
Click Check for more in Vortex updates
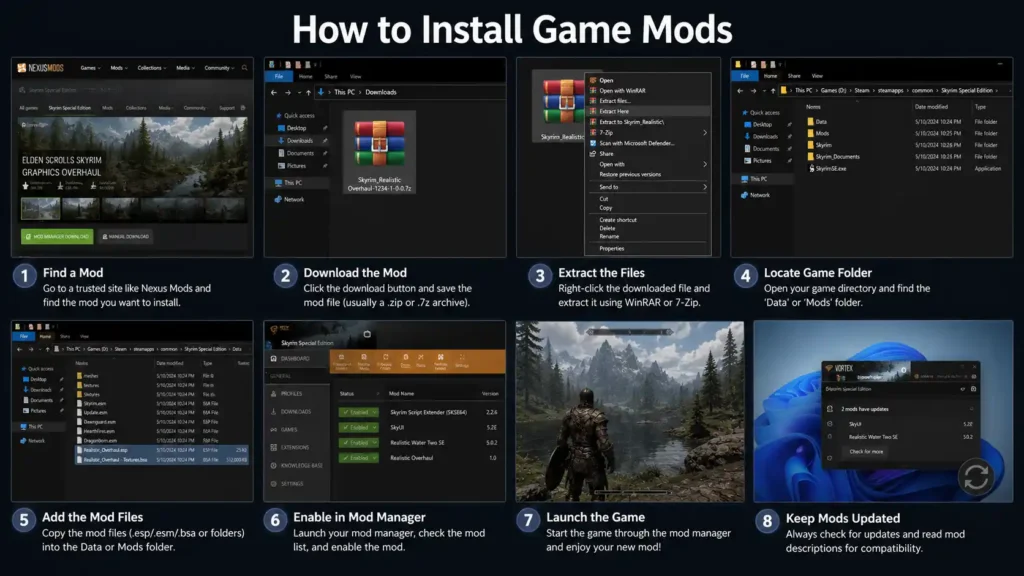tap(866, 452)
